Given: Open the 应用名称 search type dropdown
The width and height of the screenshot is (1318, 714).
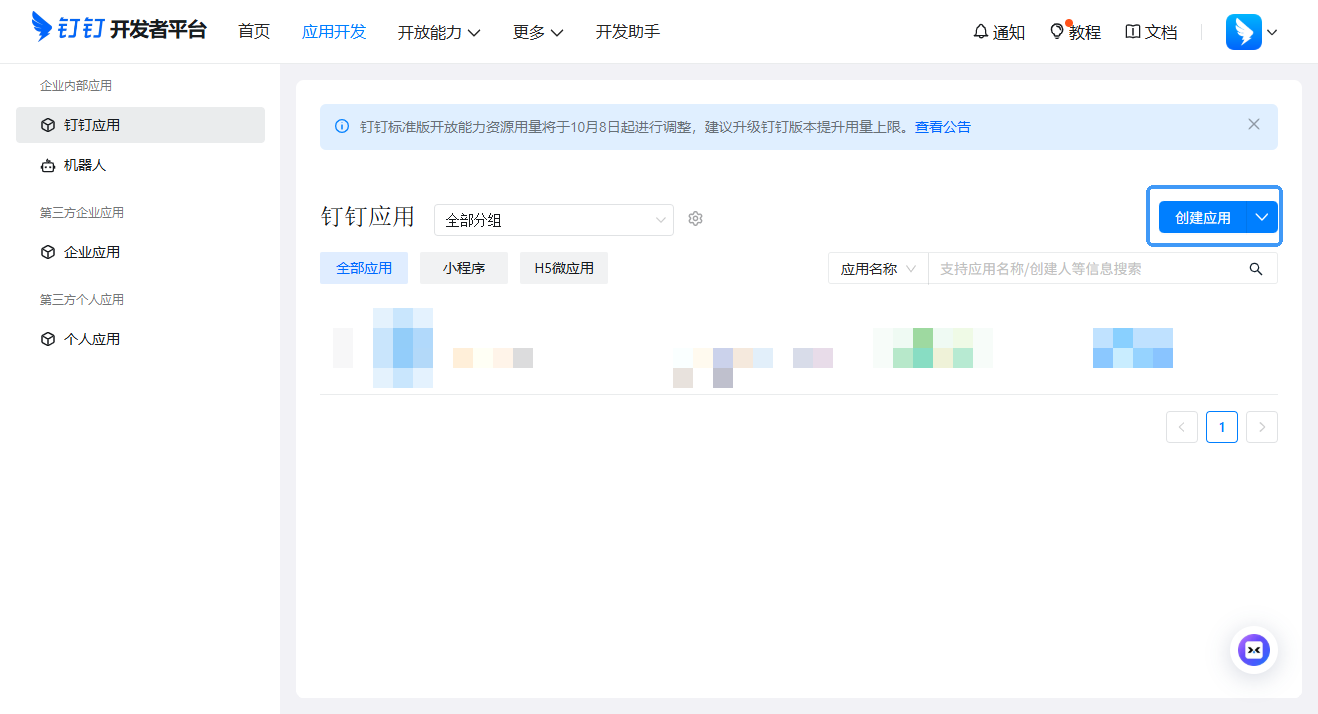Looking at the screenshot, I should coord(878,269).
